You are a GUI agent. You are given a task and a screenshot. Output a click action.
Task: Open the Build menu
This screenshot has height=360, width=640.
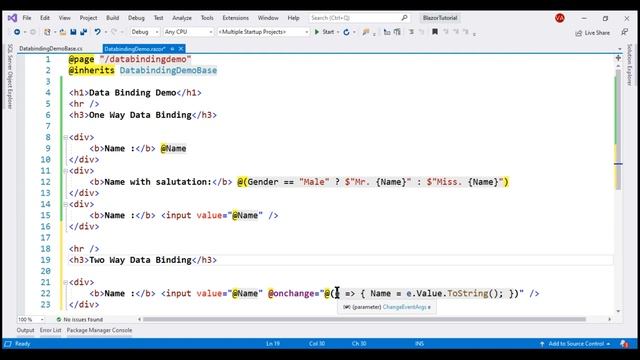[x=113, y=18]
